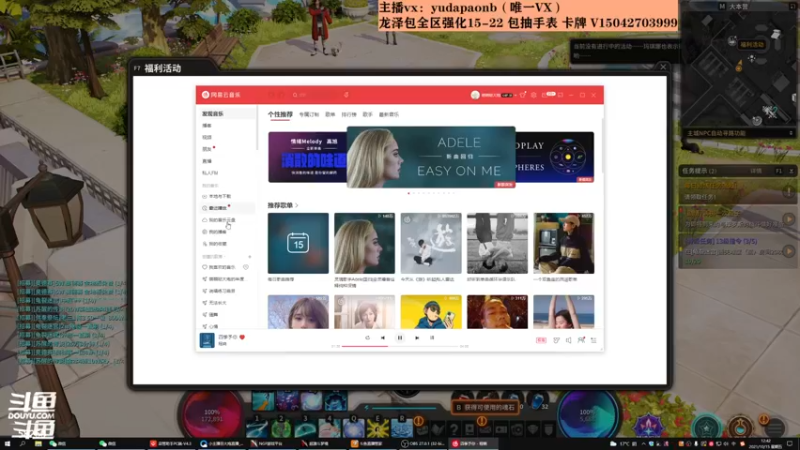
Task: Open 播客 in the sidebar
Action: pyautogui.click(x=207, y=126)
